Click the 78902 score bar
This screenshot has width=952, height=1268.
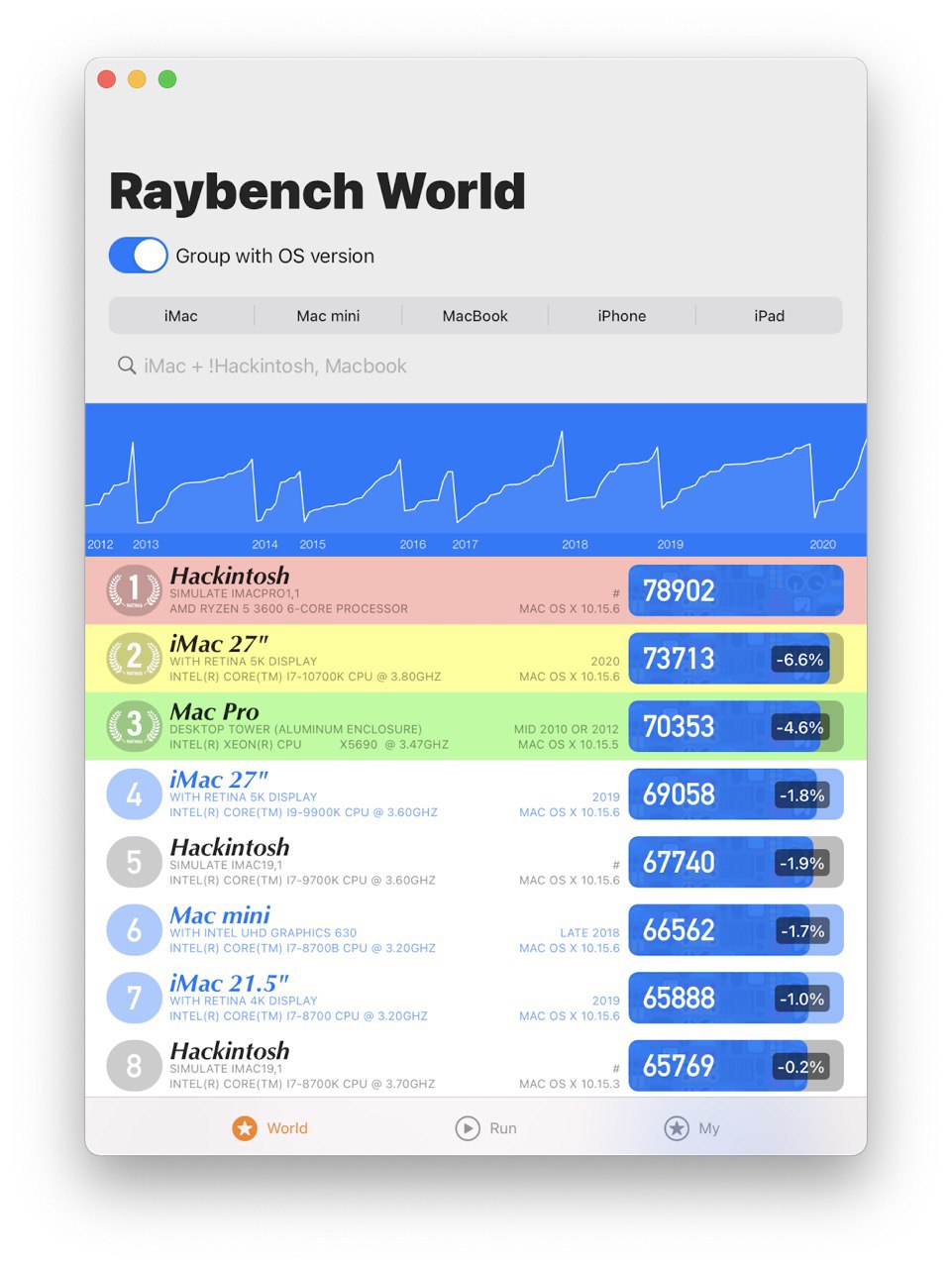coord(736,590)
